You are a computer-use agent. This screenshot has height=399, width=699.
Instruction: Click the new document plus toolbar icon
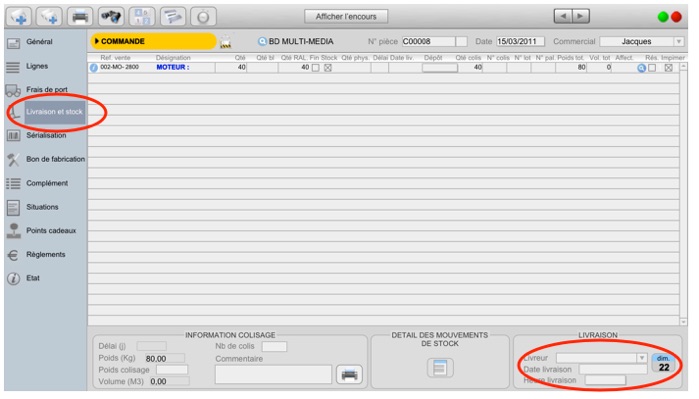18,17
